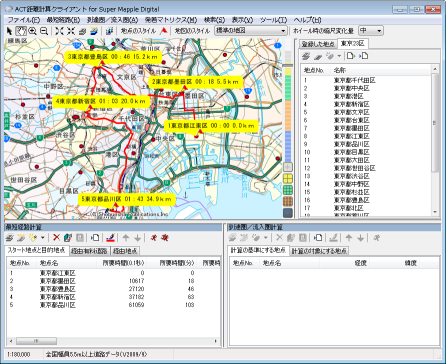
Task: Click the 名称 column header in right list
Action: pyautogui.click(x=380, y=70)
